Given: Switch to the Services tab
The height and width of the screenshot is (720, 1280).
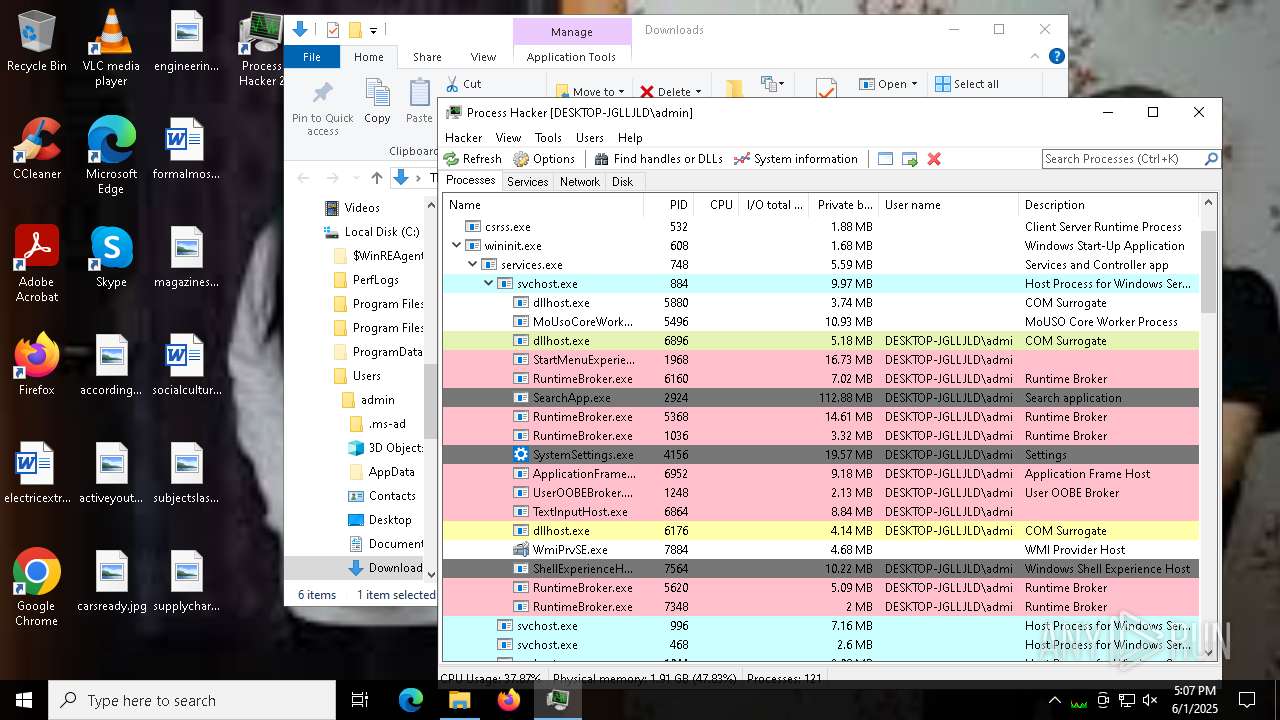Looking at the screenshot, I should [527, 182].
